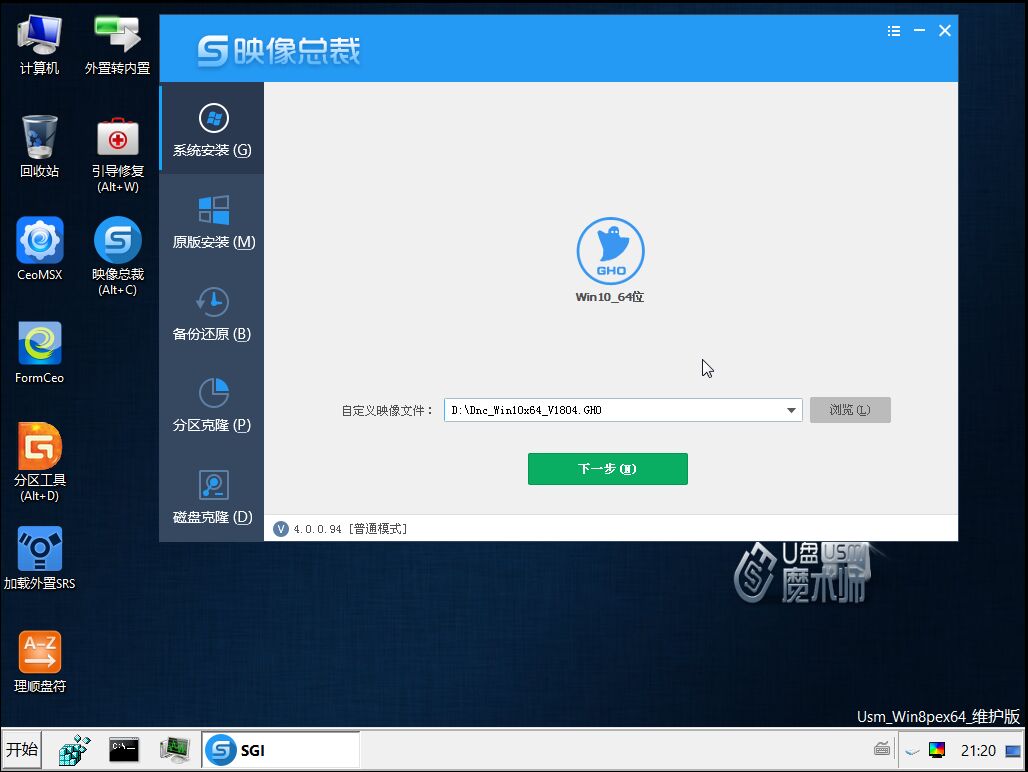Screen dimensions: 1028x772
Task: Launch CeoMSX desktop icon
Action: point(39,249)
